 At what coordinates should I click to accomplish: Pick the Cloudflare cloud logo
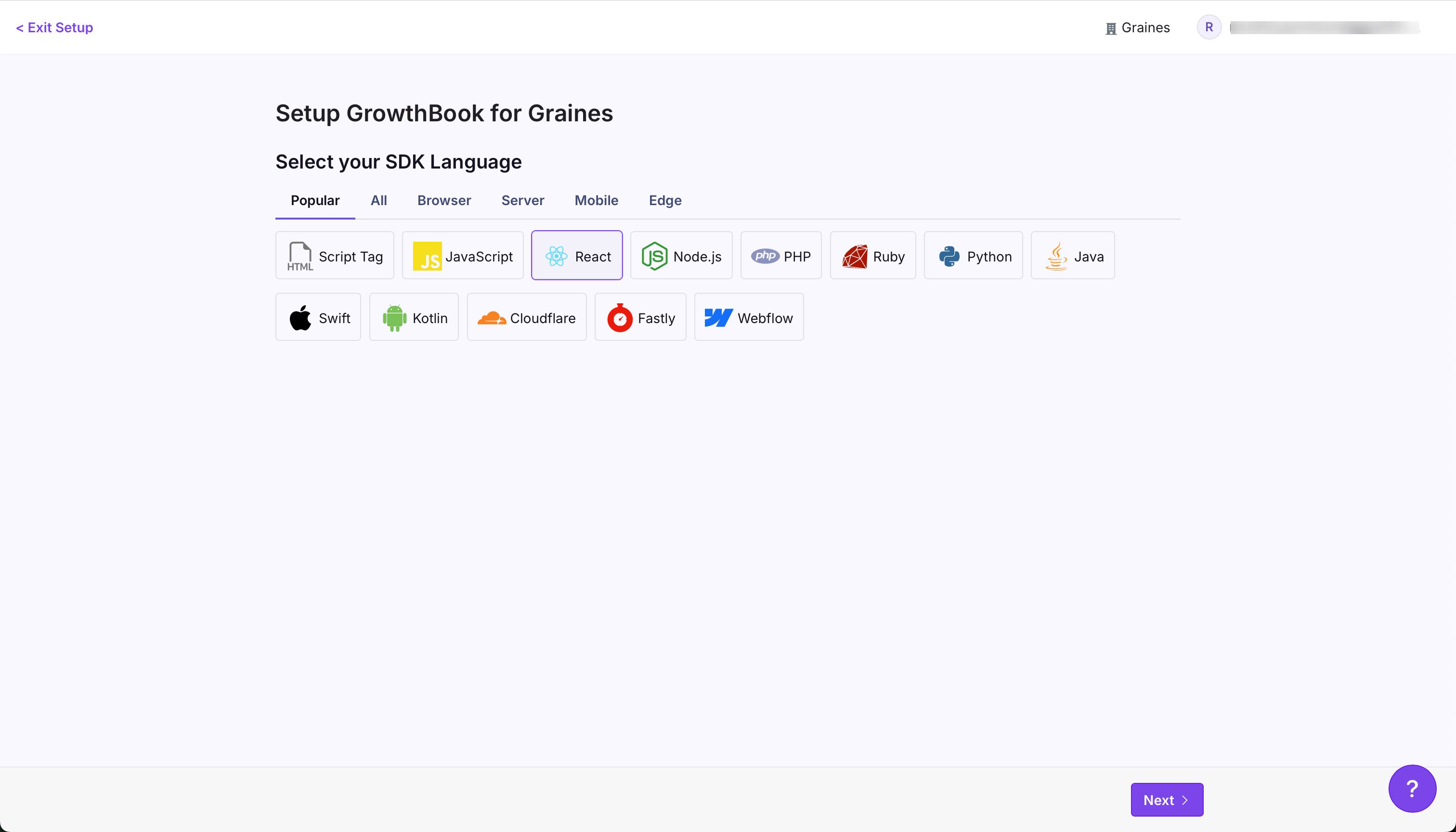coord(492,318)
